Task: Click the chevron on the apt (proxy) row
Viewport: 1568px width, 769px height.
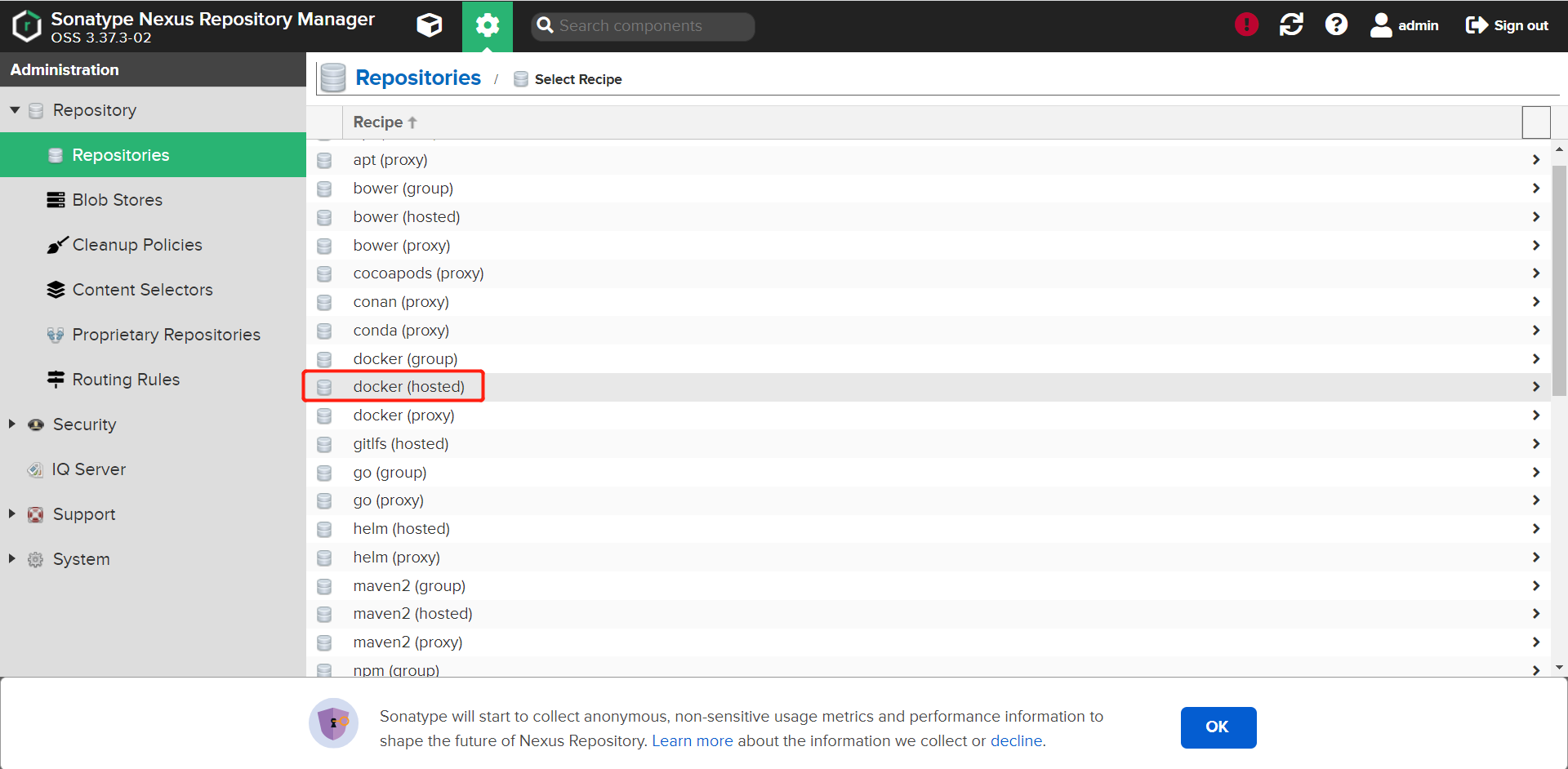Action: (x=1536, y=160)
